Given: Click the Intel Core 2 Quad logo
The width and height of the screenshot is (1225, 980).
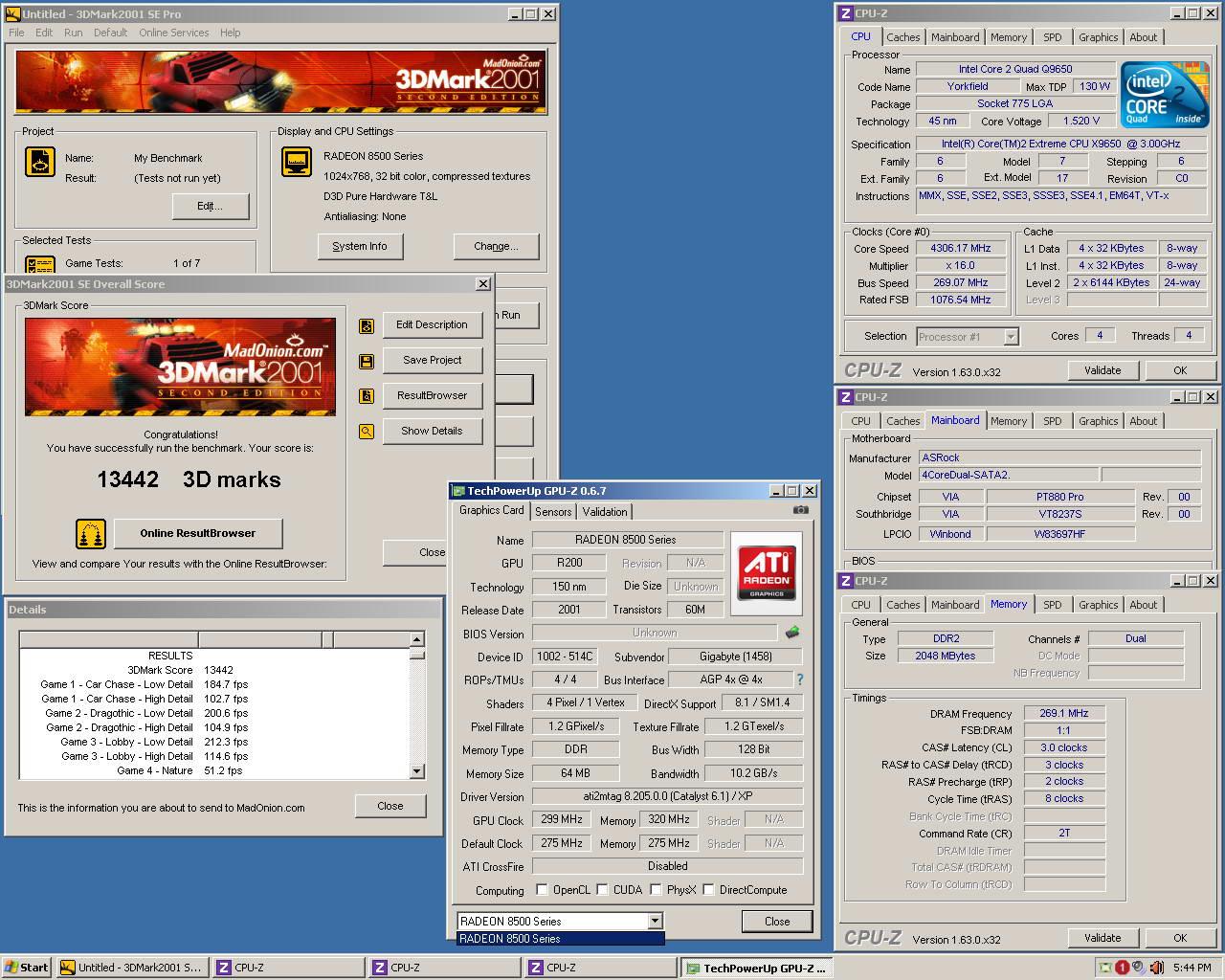Looking at the screenshot, I should (x=1164, y=94).
